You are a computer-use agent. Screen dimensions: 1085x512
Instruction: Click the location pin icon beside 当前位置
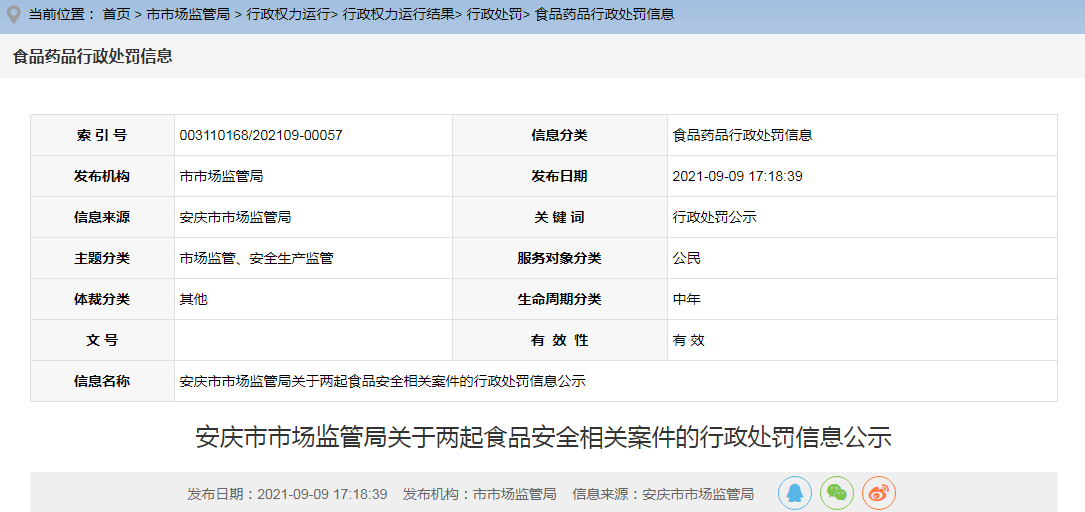pos(13,14)
